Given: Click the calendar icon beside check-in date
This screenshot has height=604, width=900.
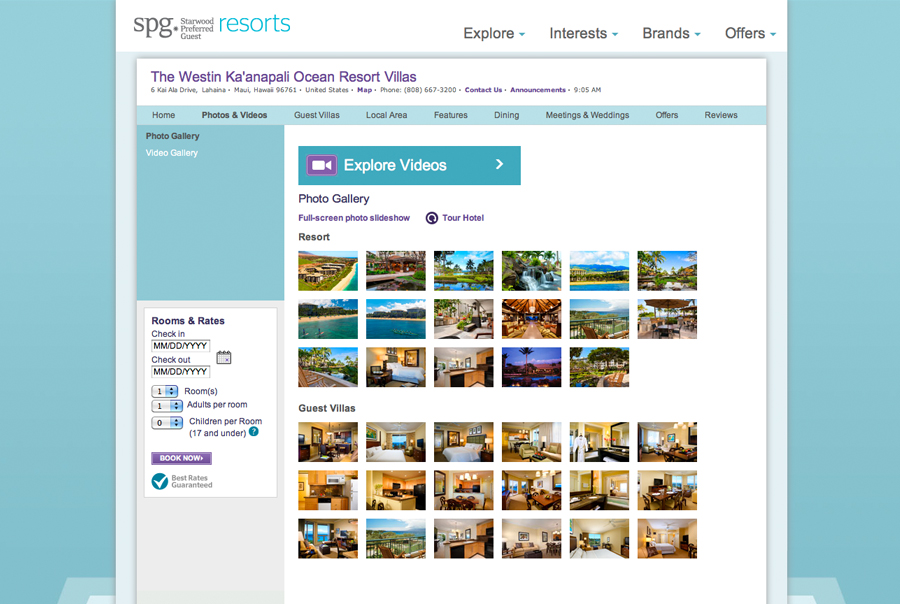Looking at the screenshot, I should point(224,358).
